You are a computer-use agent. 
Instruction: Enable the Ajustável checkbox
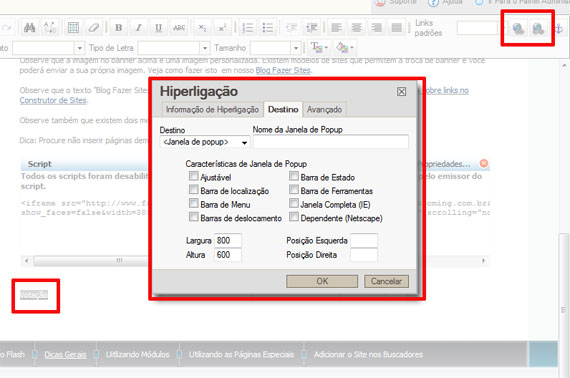click(194, 176)
